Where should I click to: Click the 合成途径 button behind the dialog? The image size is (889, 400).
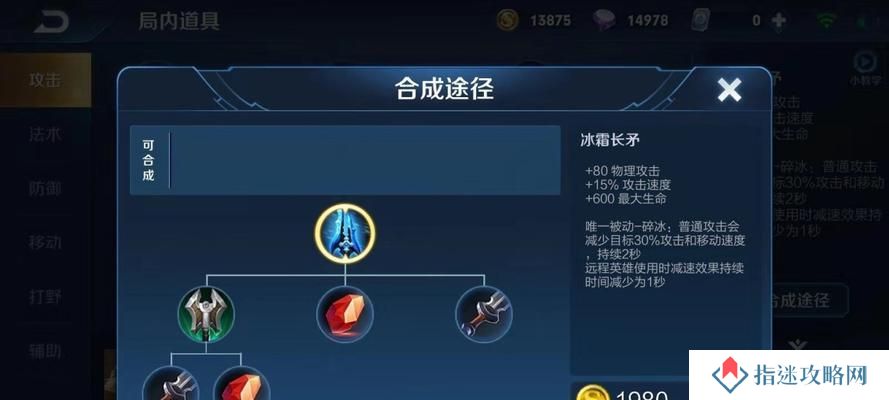[x=808, y=300]
